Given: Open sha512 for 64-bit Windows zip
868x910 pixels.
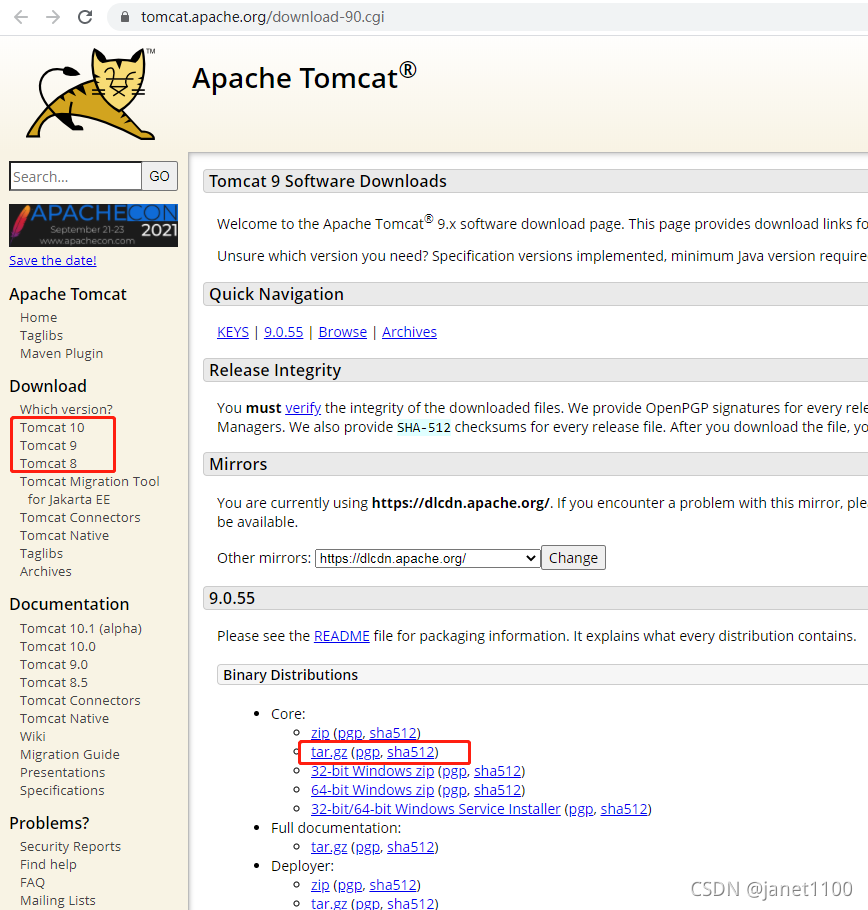Looking at the screenshot, I should coord(498,790).
